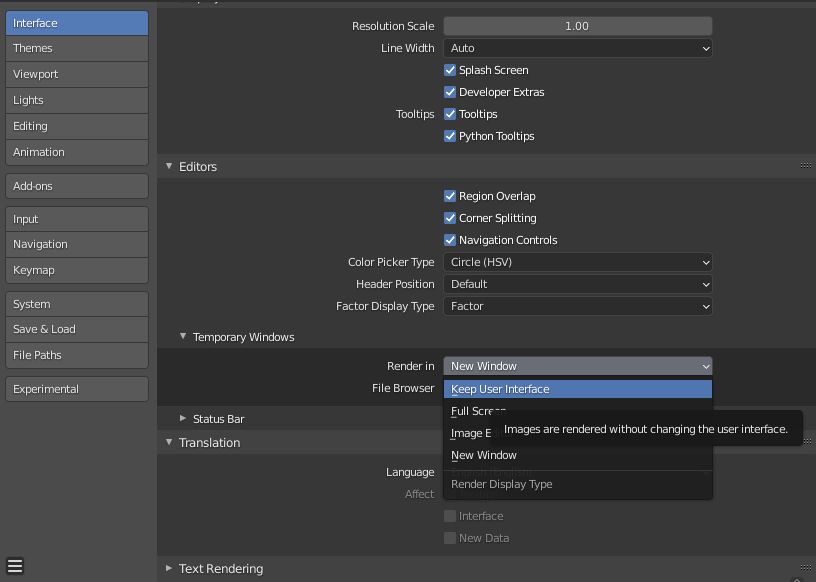The height and width of the screenshot is (582, 816).
Task: Select the Interface section
Action: 77,23
